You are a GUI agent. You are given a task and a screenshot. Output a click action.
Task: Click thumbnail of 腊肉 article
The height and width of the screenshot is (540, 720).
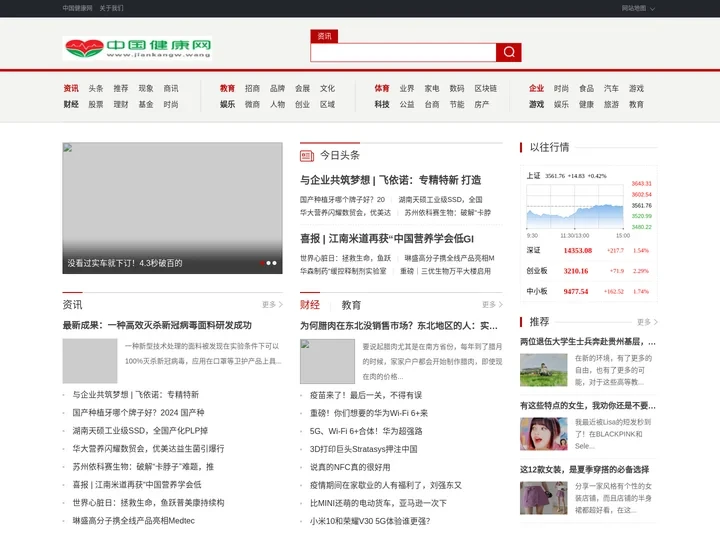(327, 361)
